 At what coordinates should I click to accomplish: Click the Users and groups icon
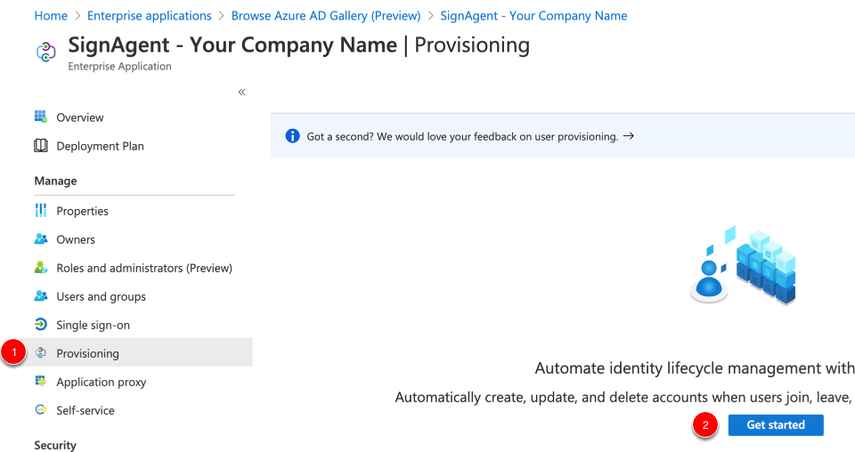click(x=40, y=296)
